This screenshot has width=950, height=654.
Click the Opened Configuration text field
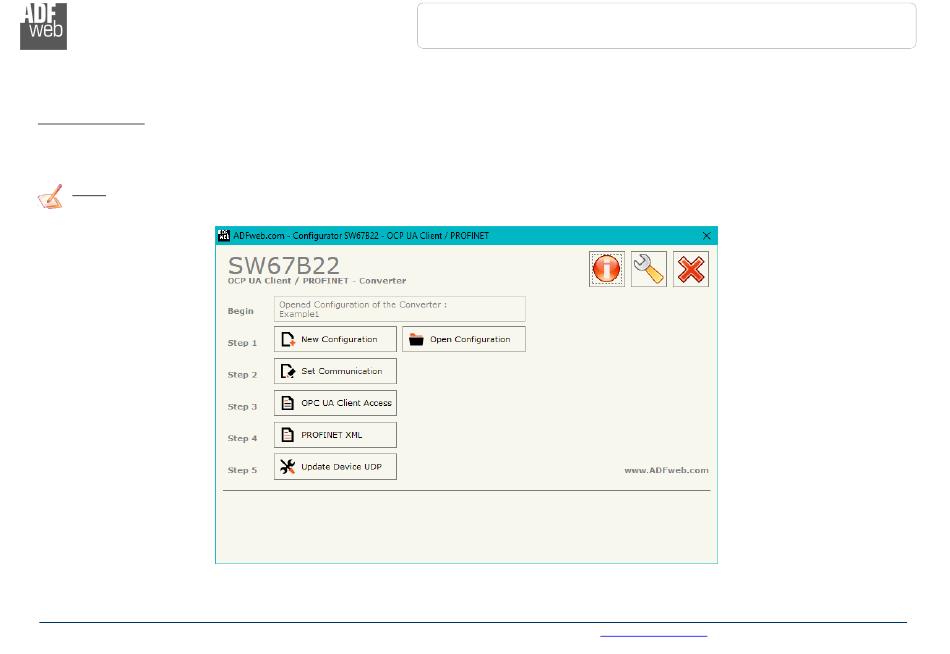(400, 309)
